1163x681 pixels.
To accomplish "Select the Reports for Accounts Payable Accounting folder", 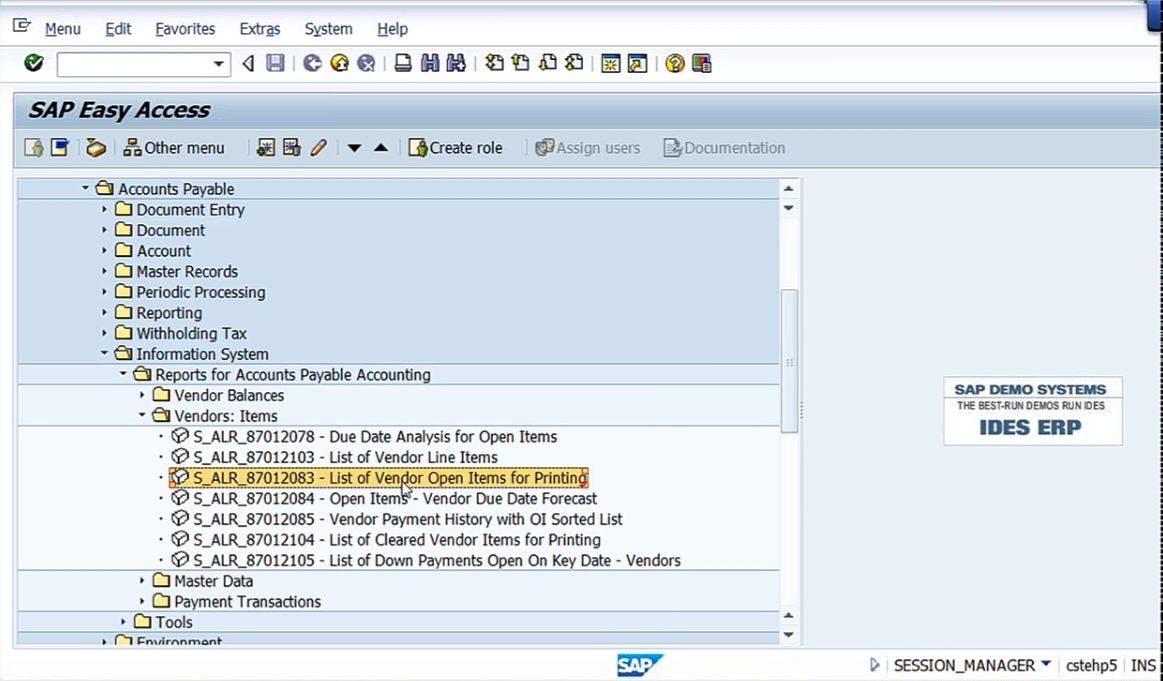I will (292, 375).
